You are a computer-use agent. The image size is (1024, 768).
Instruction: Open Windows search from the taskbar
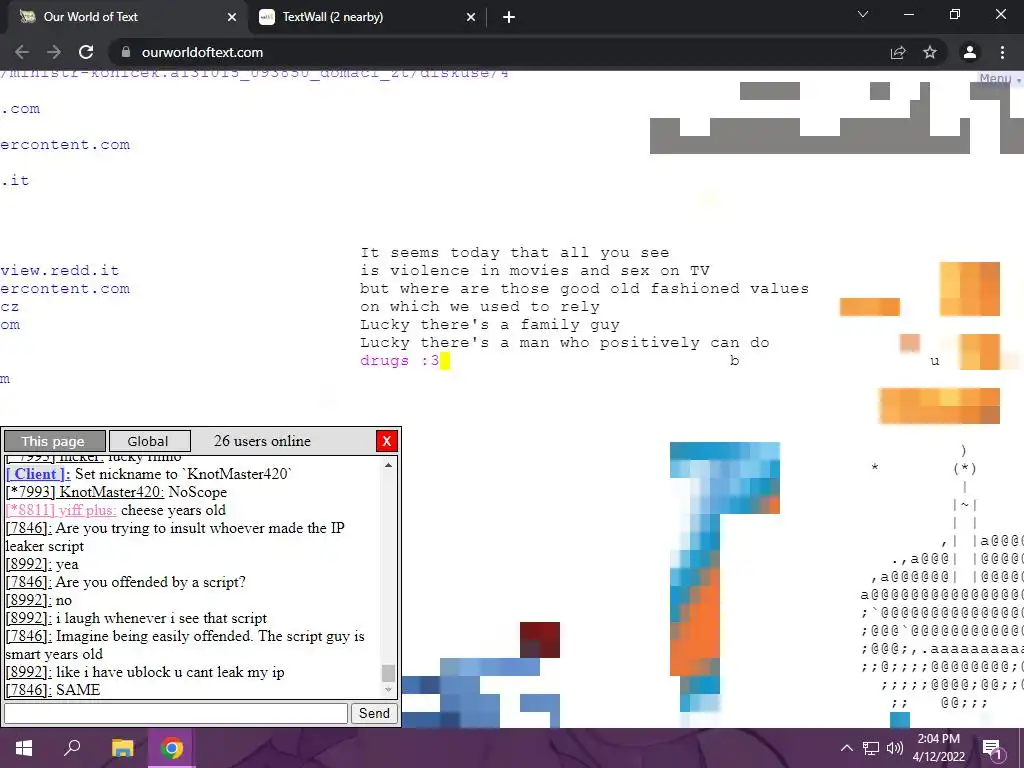click(x=72, y=748)
